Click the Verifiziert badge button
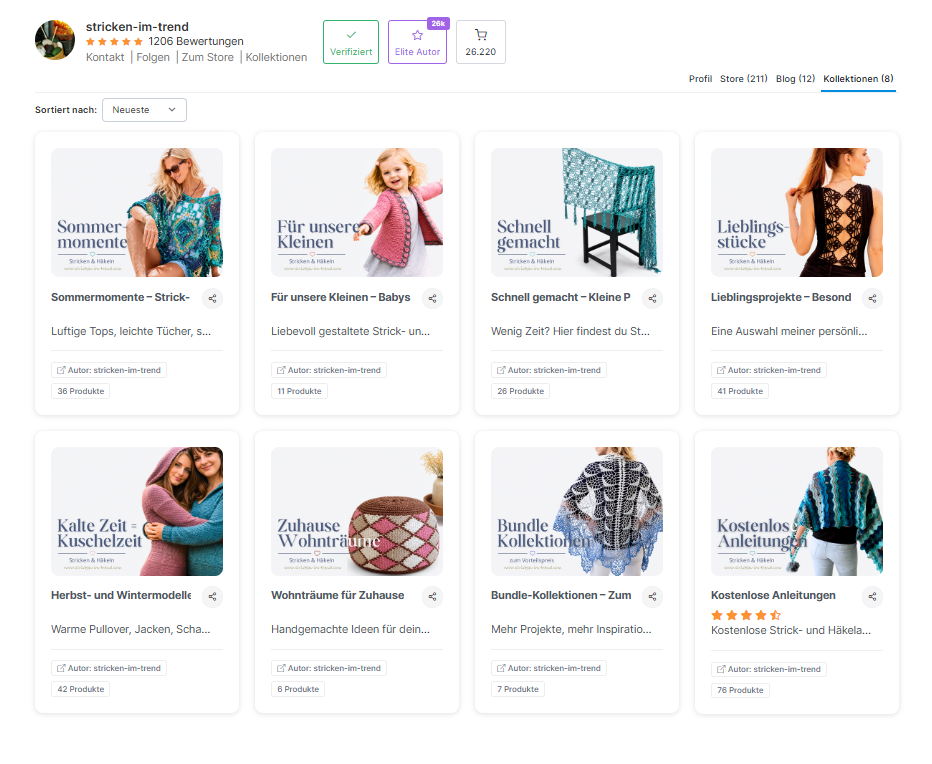 (351, 42)
